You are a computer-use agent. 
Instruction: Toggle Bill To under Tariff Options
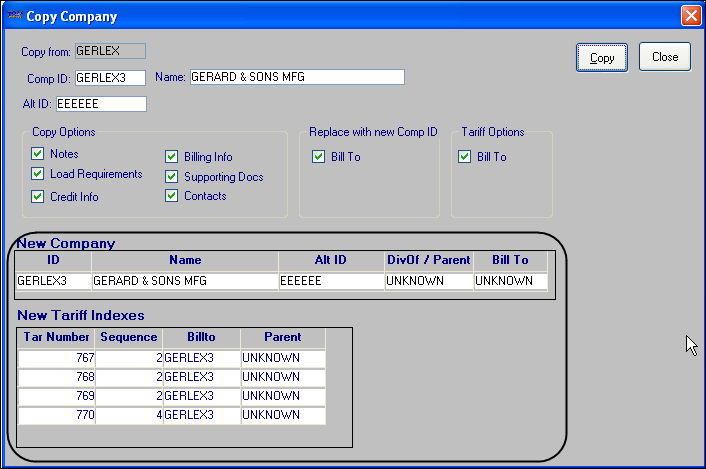coord(464,156)
